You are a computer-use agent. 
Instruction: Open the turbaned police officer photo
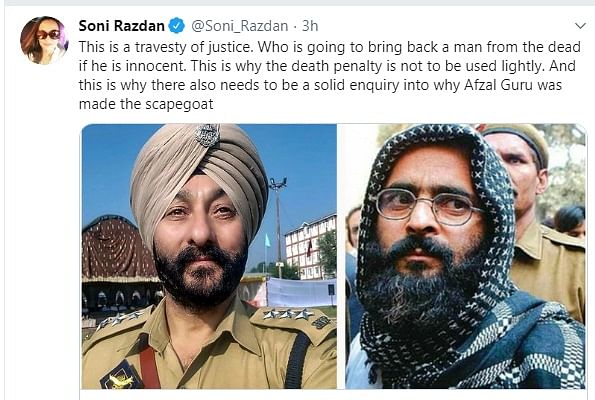click(x=209, y=256)
